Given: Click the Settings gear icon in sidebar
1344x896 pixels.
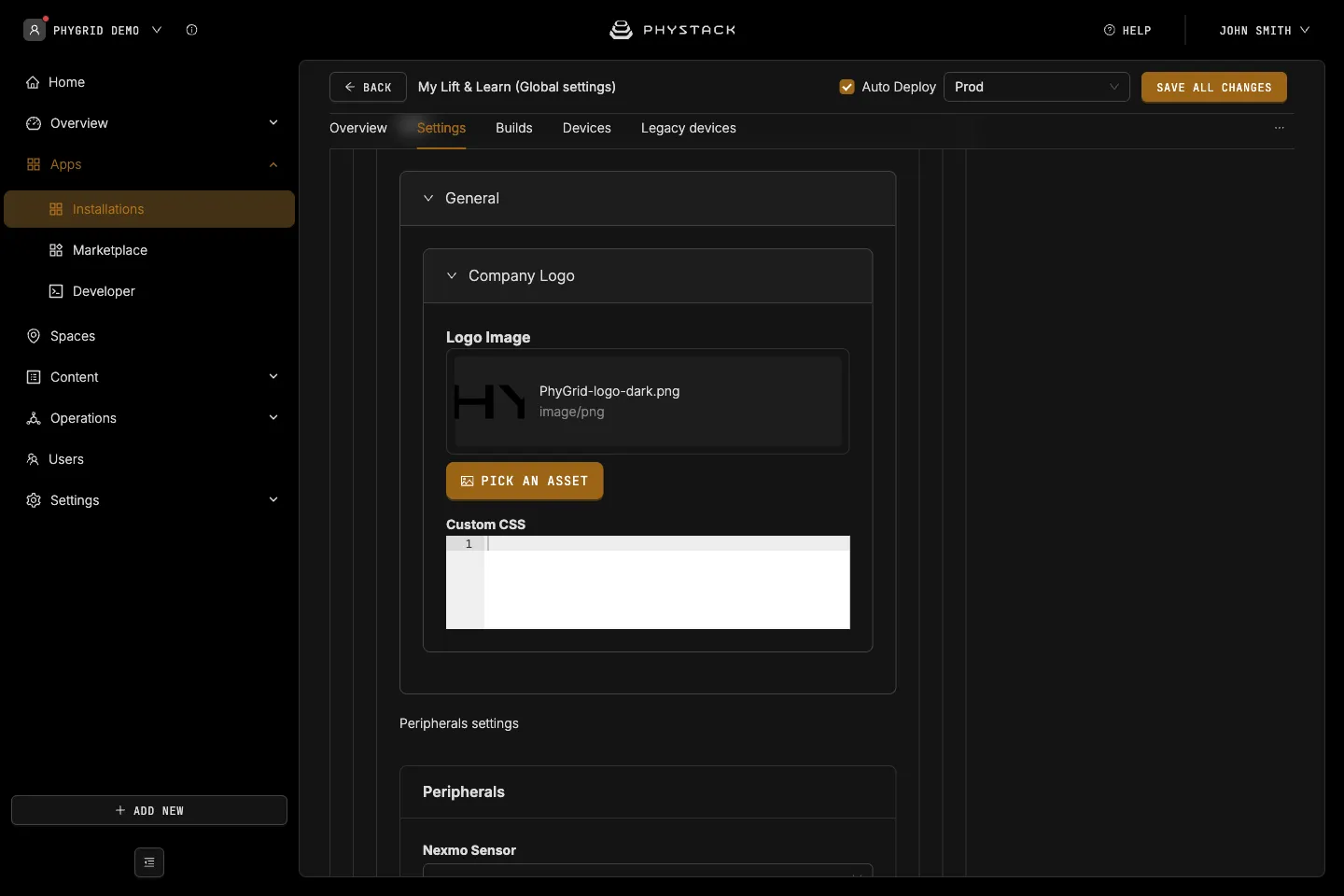Looking at the screenshot, I should coord(34,500).
